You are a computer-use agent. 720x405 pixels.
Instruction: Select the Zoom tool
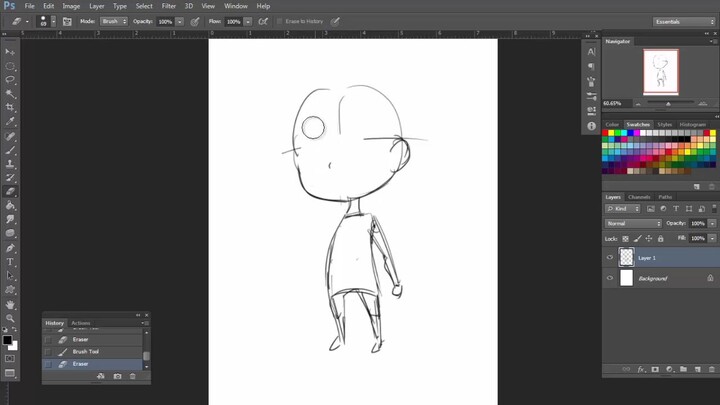[x=10, y=318]
